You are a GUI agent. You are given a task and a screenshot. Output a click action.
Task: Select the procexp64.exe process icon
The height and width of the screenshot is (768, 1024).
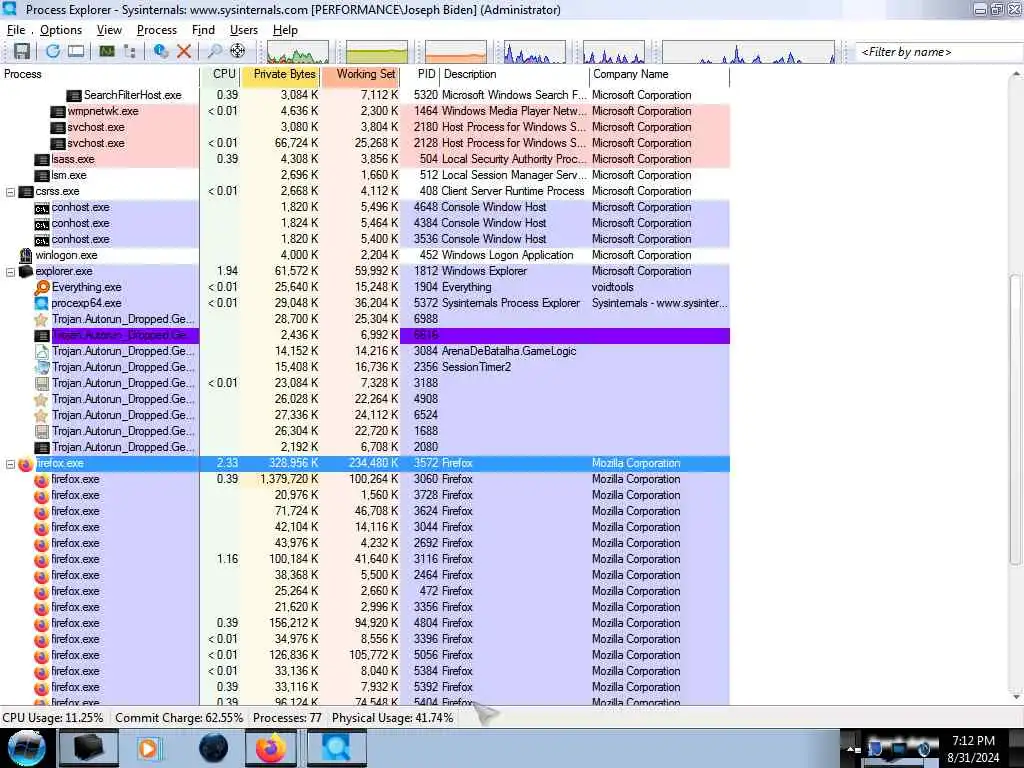[x=42, y=304]
